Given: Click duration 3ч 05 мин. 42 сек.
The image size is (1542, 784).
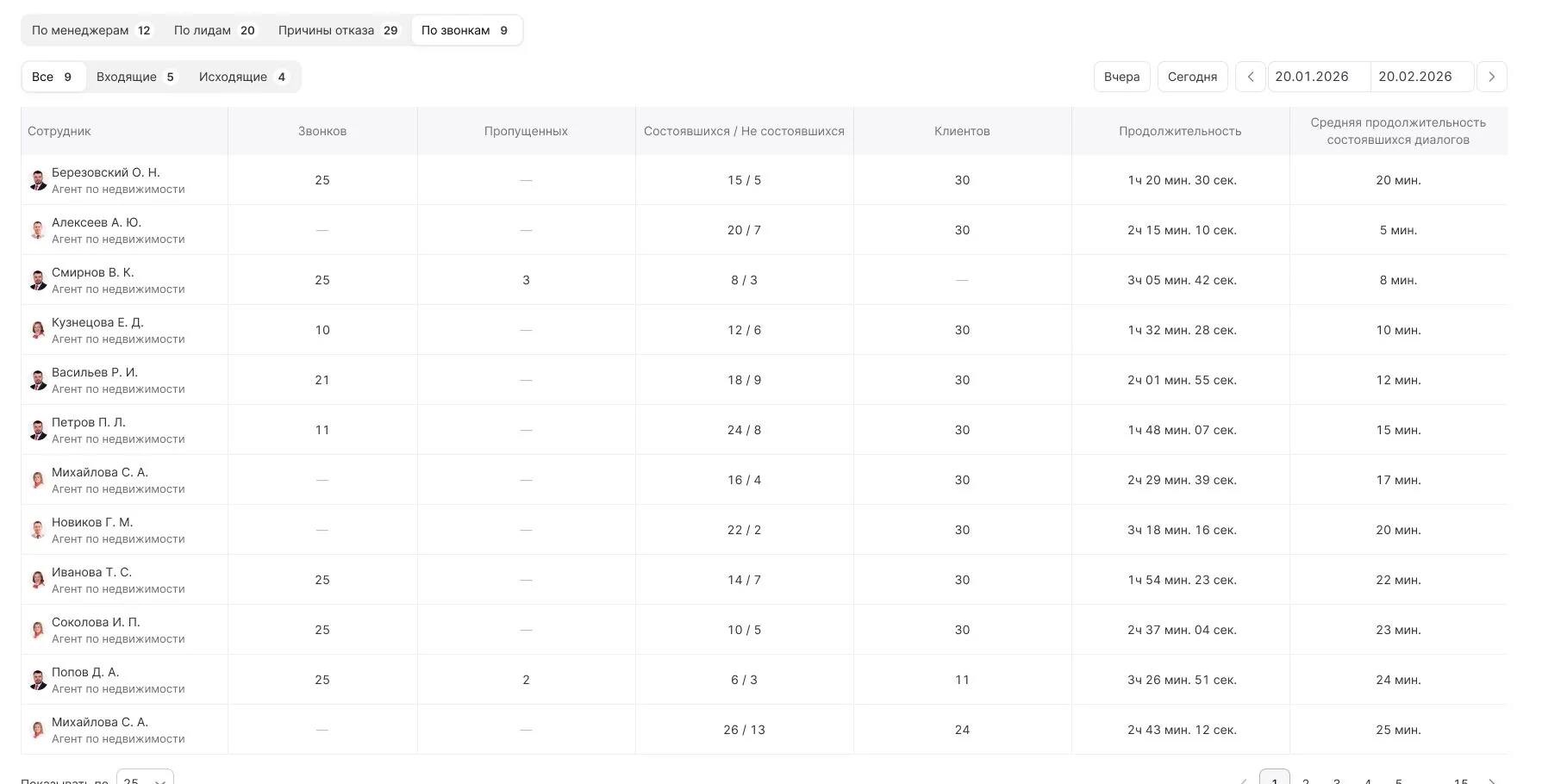Looking at the screenshot, I should (1182, 280).
